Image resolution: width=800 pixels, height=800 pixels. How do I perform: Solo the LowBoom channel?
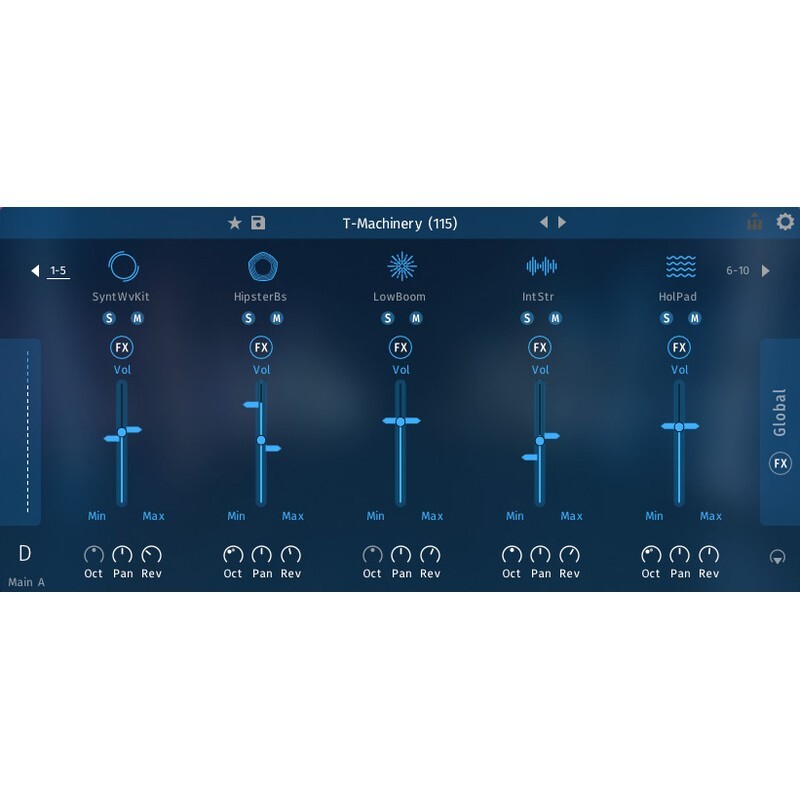coord(388,318)
